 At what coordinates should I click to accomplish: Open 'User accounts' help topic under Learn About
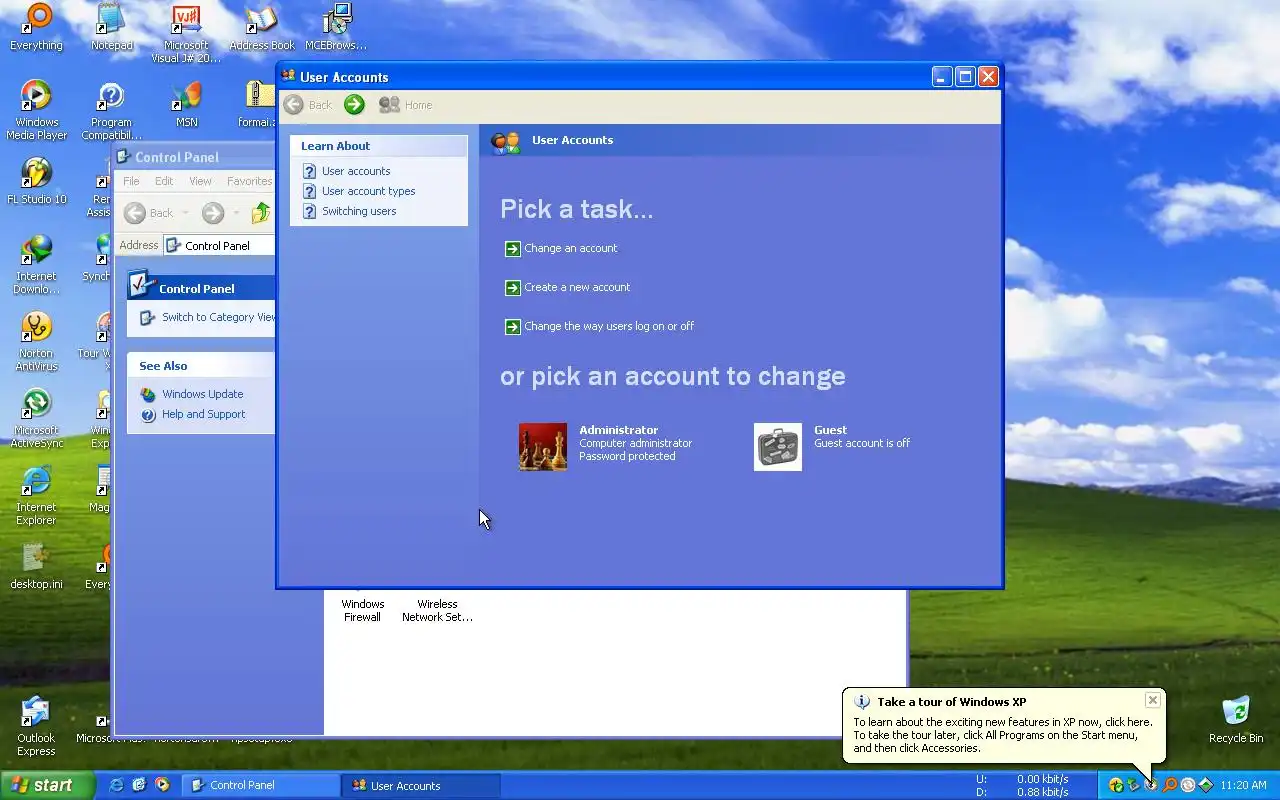click(356, 171)
